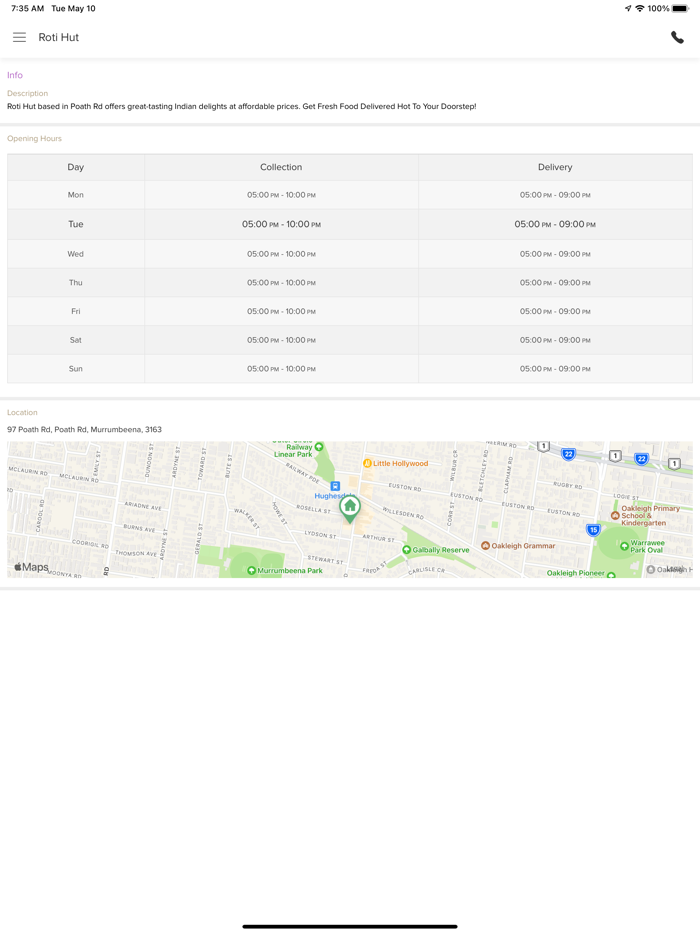The image size is (700, 934).
Task: Tap the route 15 highway shield
Action: point(593,530)
